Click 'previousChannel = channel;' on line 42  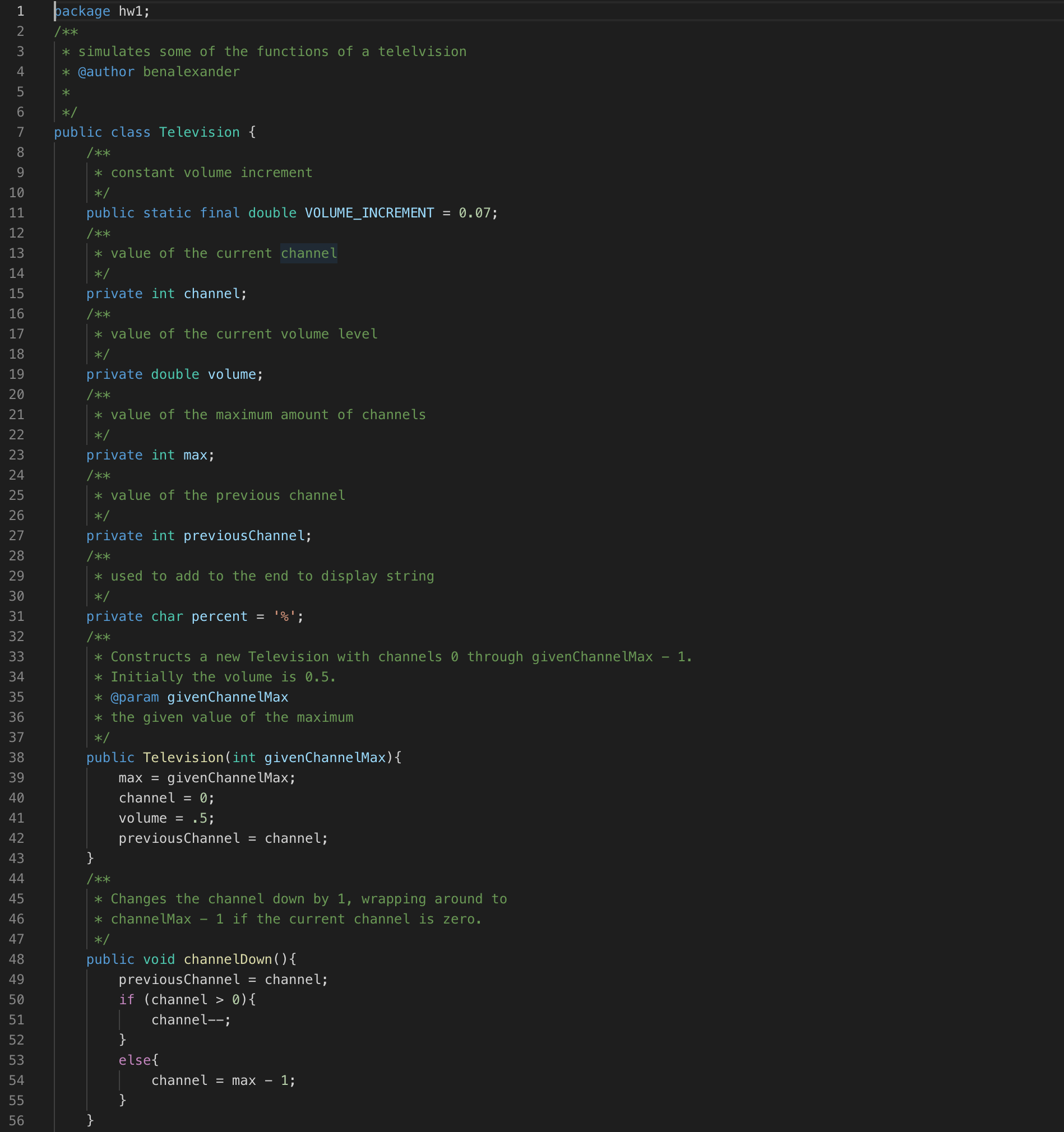click(223, 839)
